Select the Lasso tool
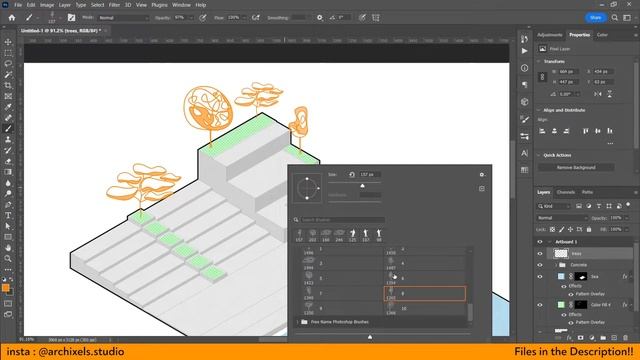This screenshot has height=360, width=640. tap(8, 64)
